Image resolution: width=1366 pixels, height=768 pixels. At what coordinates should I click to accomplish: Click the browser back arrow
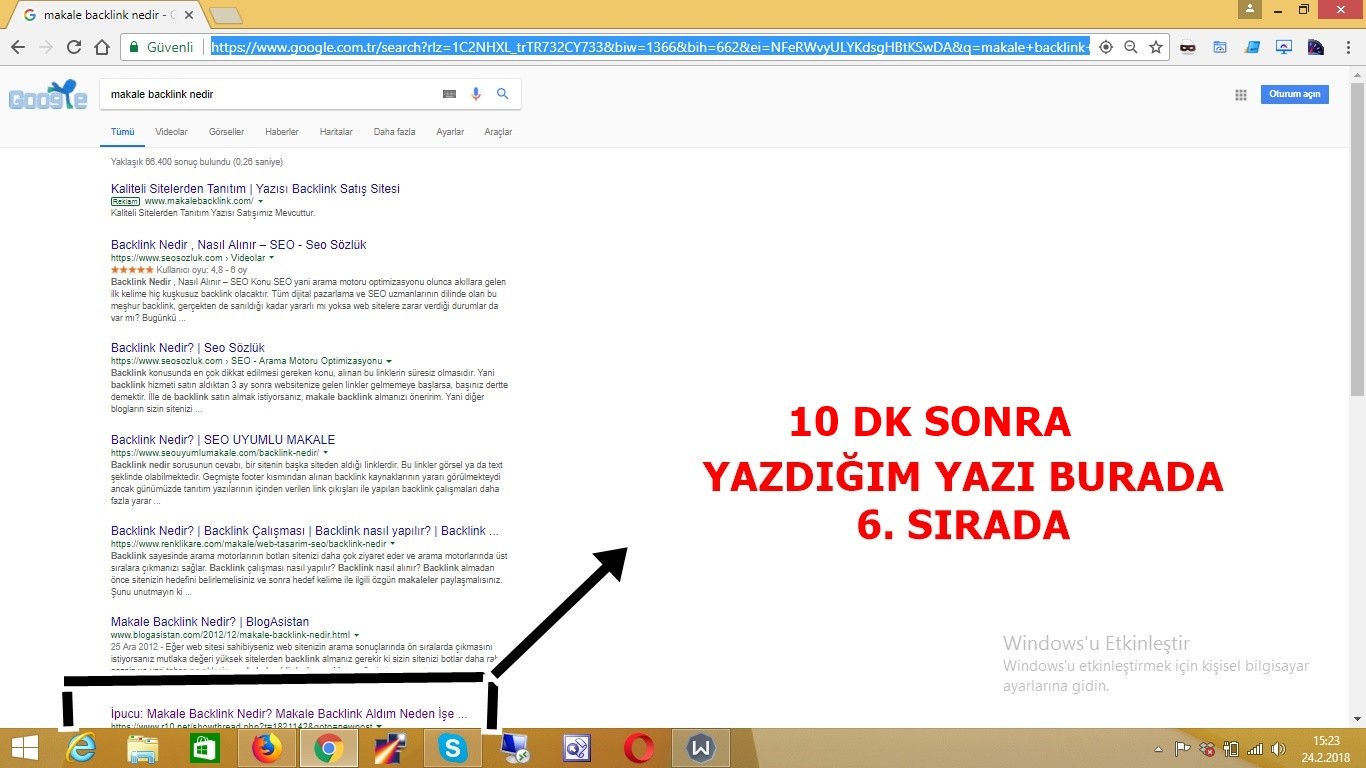18,47
